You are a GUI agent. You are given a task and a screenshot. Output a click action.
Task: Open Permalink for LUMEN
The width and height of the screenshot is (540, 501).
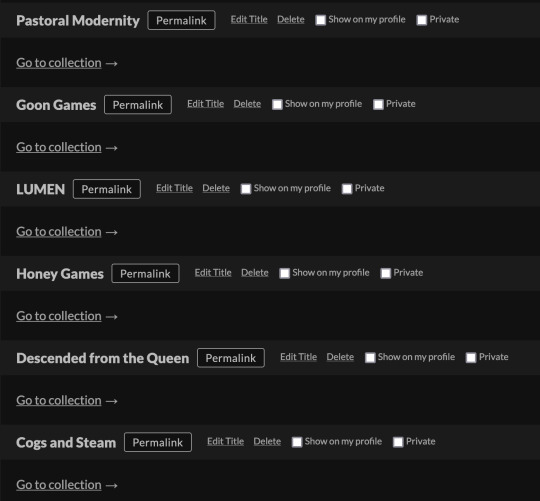107,189
